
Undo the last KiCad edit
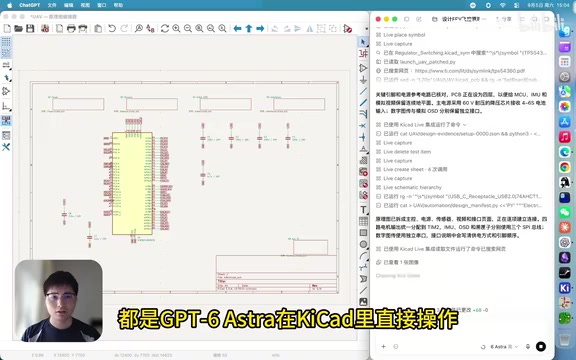pos(112,28)
